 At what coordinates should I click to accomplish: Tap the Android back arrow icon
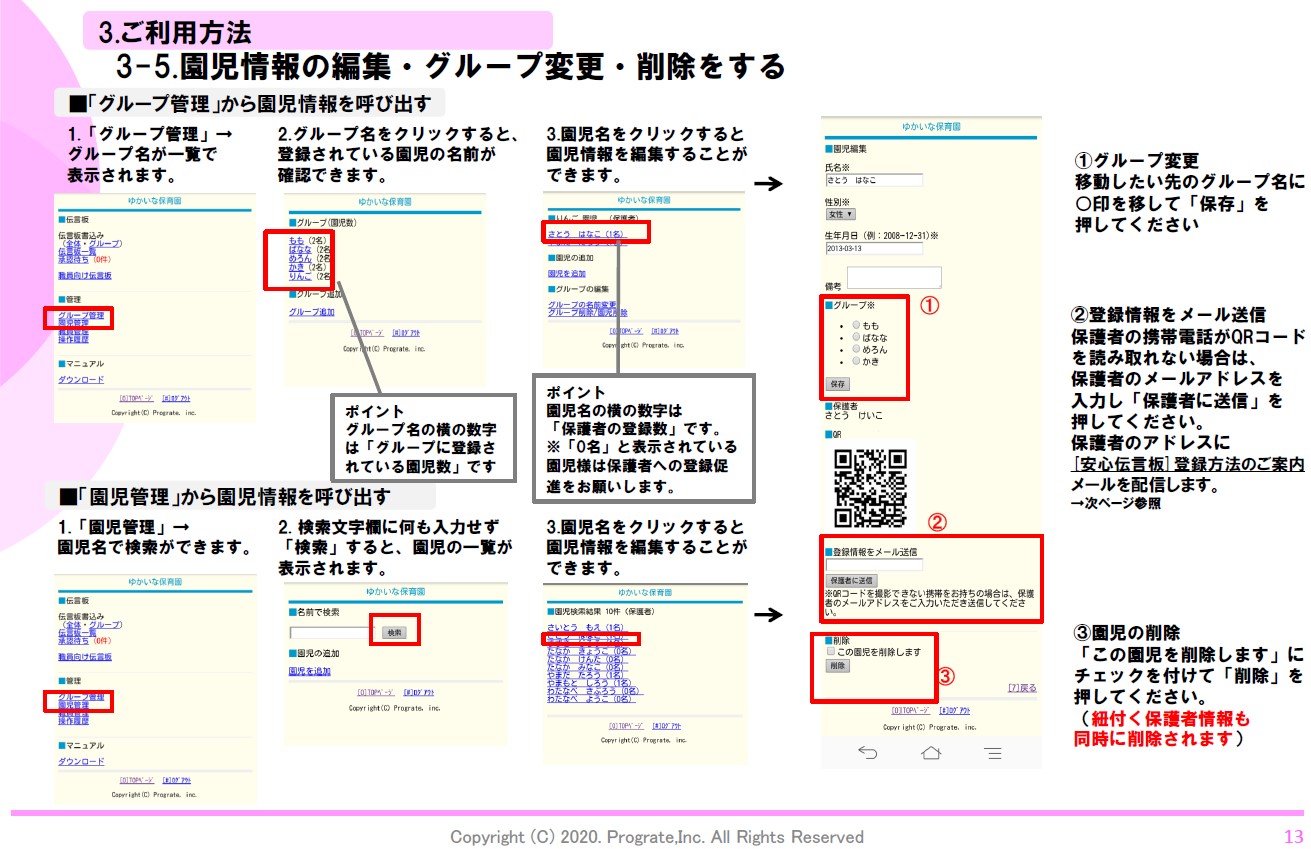[867, 753]
